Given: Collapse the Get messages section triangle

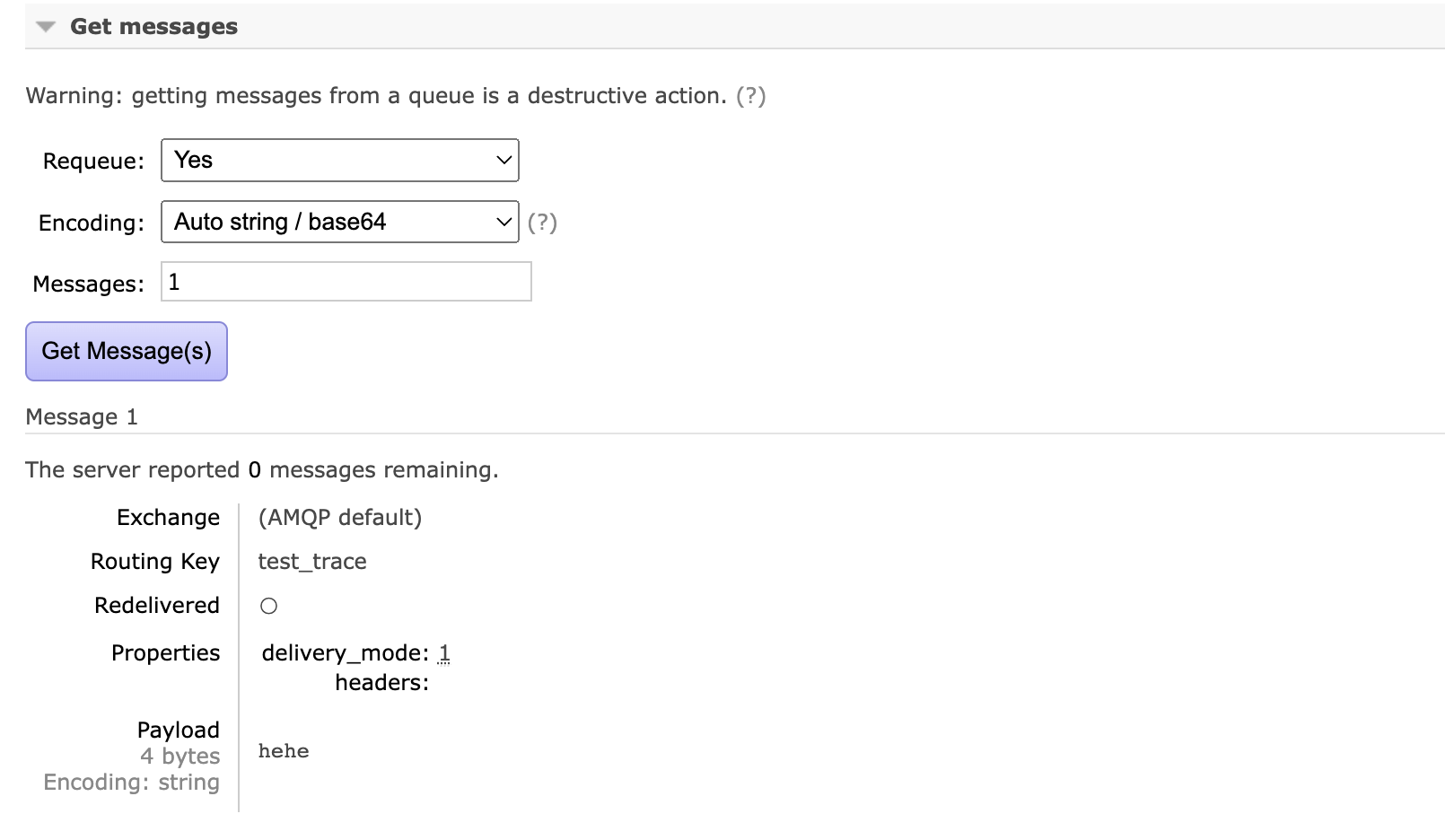Looking at the screenshot, I should pyautogui.click(x=46, y=27).
